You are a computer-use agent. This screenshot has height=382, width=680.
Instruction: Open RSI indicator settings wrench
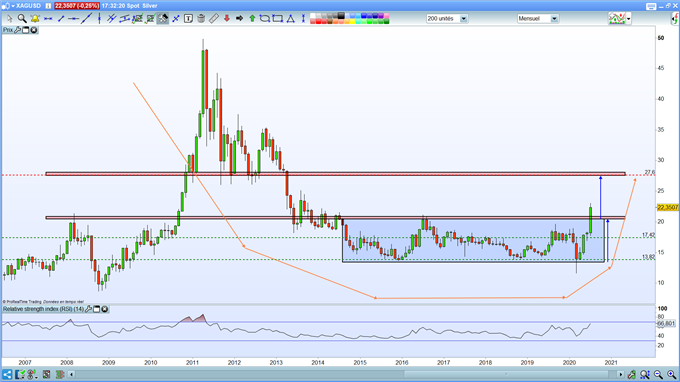89,309
